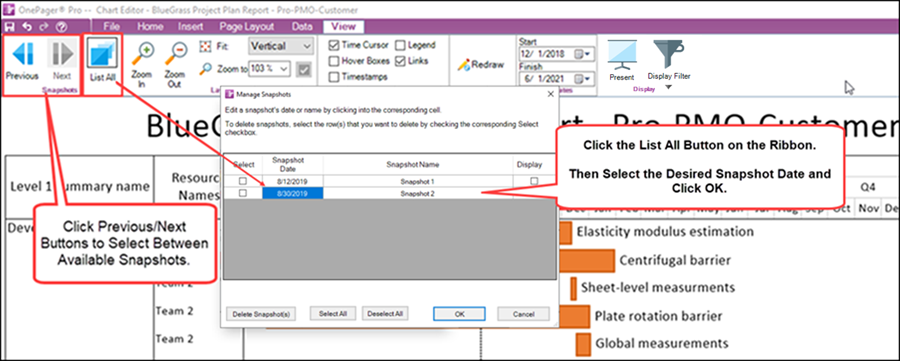Select the 8/30/2019 snapshot date cell
900x361 pixels.
click(293, 194)
